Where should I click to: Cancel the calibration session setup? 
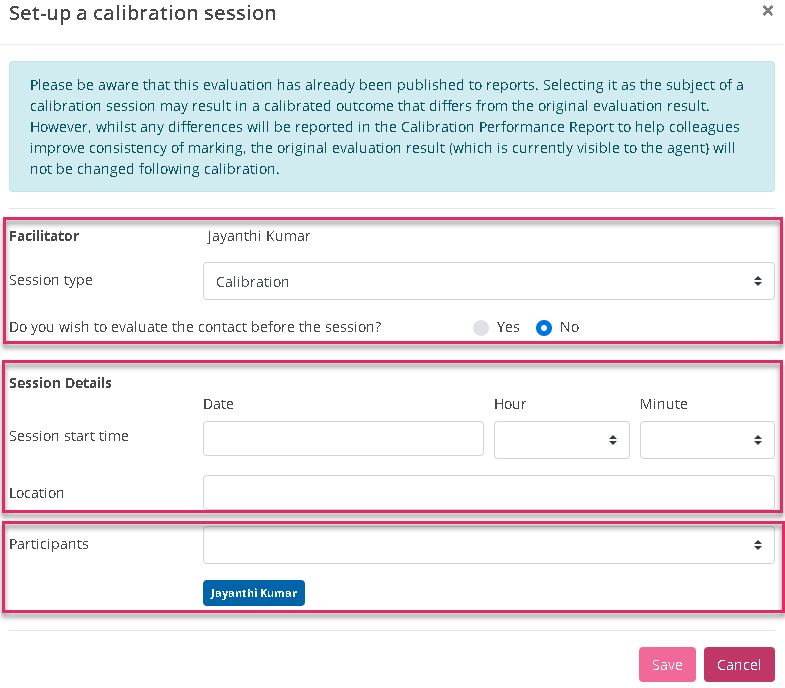click(739, 665)
